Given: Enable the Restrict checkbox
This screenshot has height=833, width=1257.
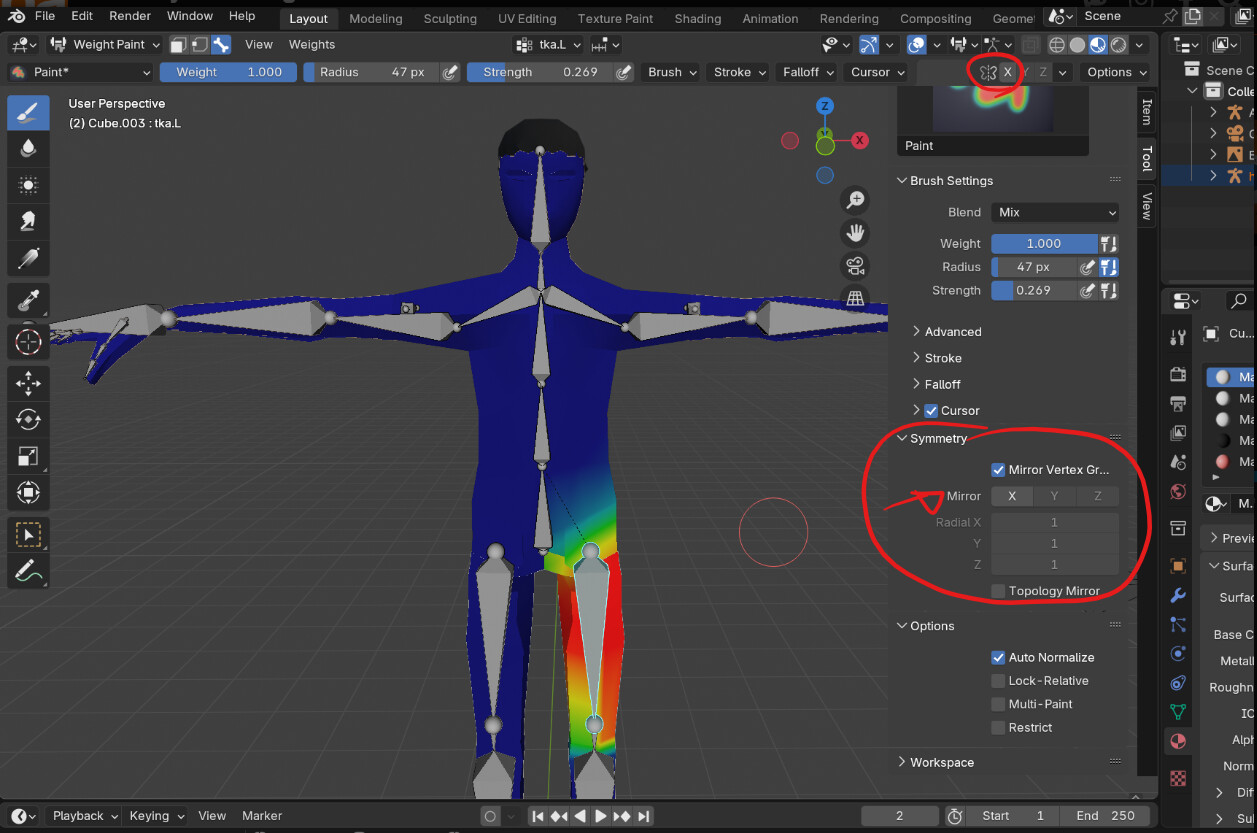Looking at the screenshot, I should (x=998, y=727).
